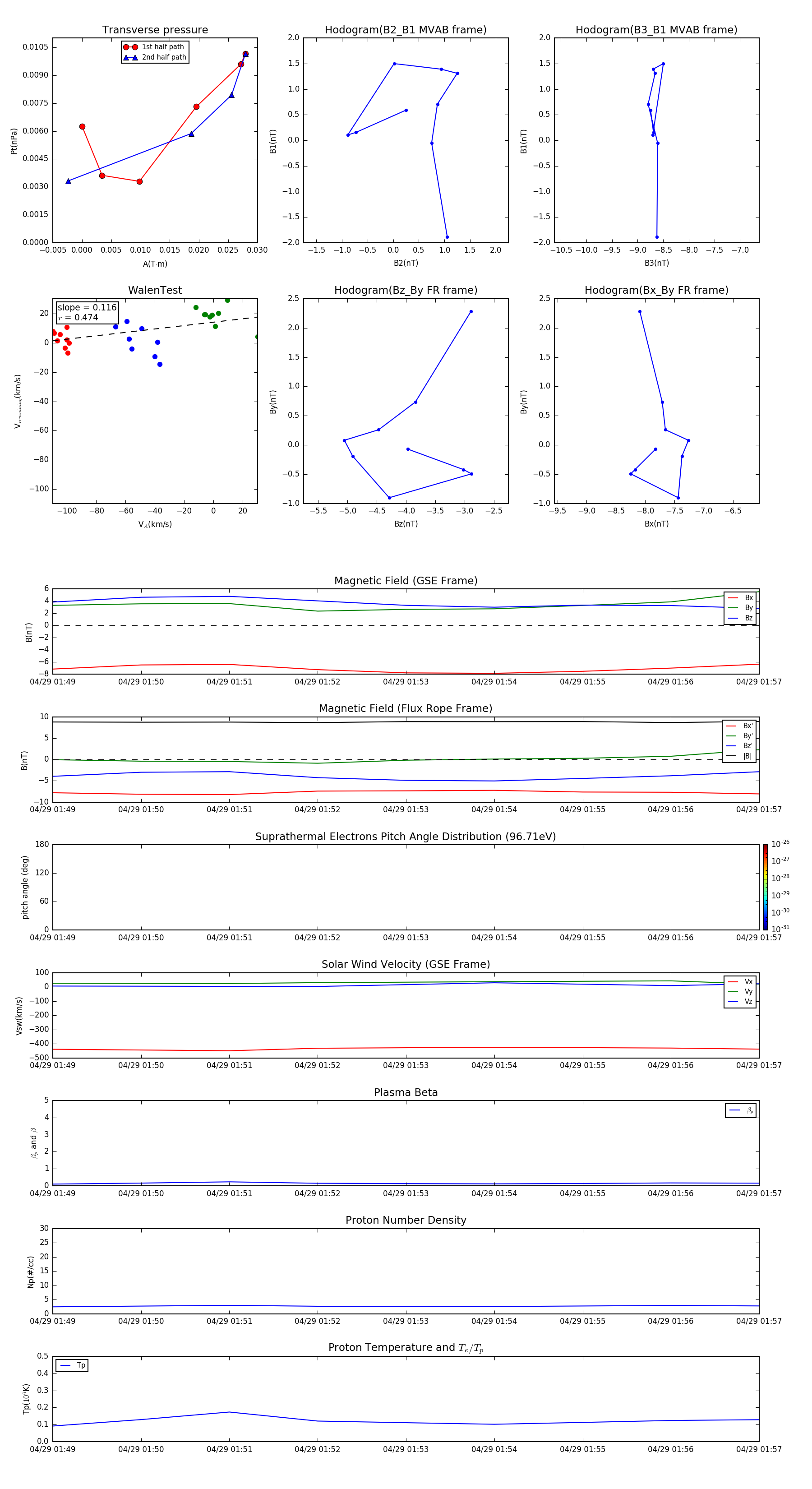Click the "Hodogram(Bz_By FR frame)" title

coord(406,290)
